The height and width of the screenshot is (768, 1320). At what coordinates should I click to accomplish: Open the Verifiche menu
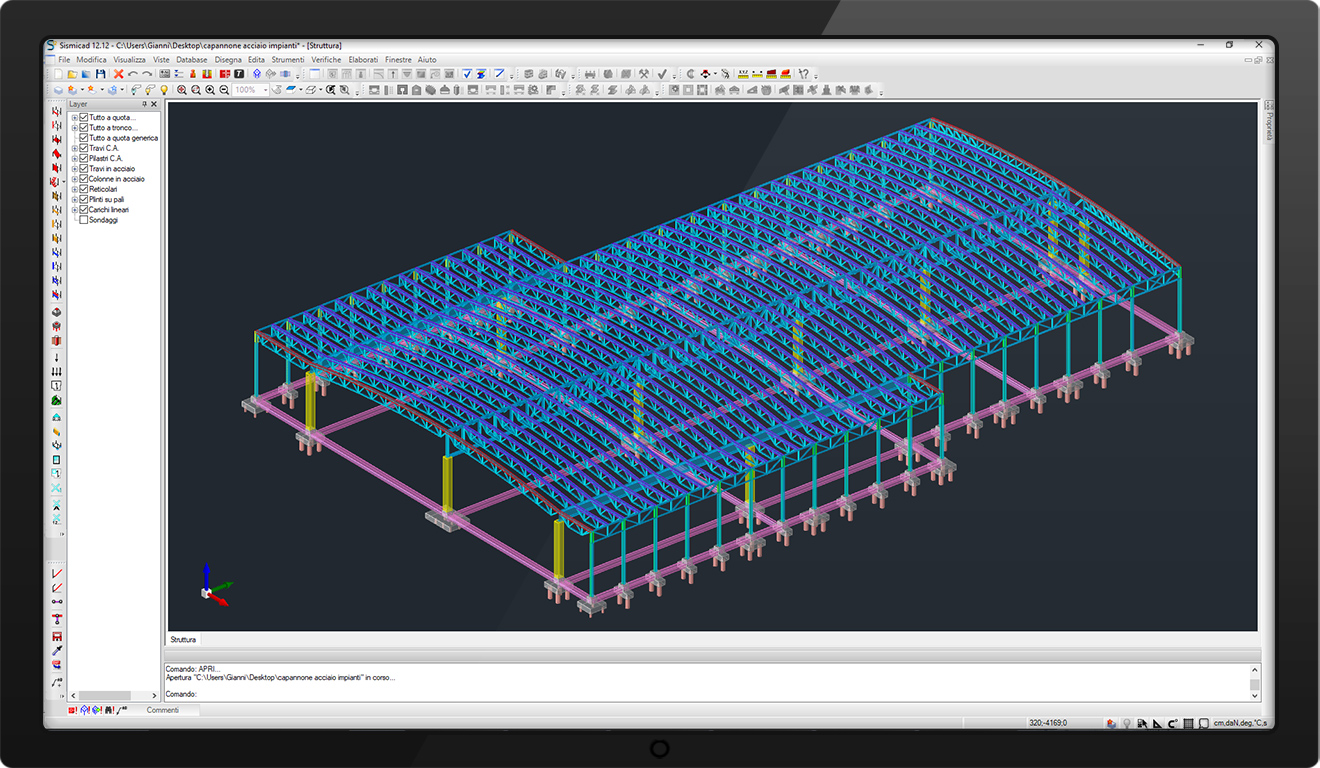326,60
